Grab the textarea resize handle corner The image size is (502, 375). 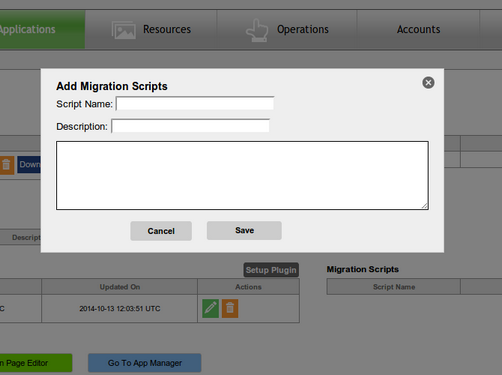click(425, 206)
